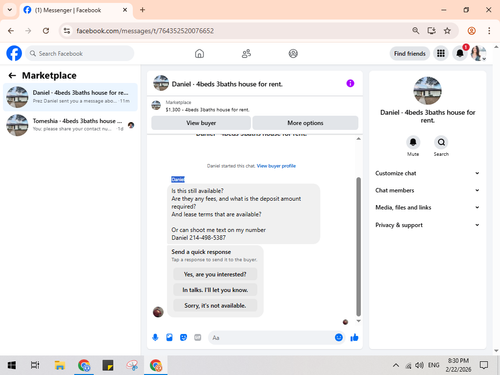Click the More options button

[x=305, y=123]
